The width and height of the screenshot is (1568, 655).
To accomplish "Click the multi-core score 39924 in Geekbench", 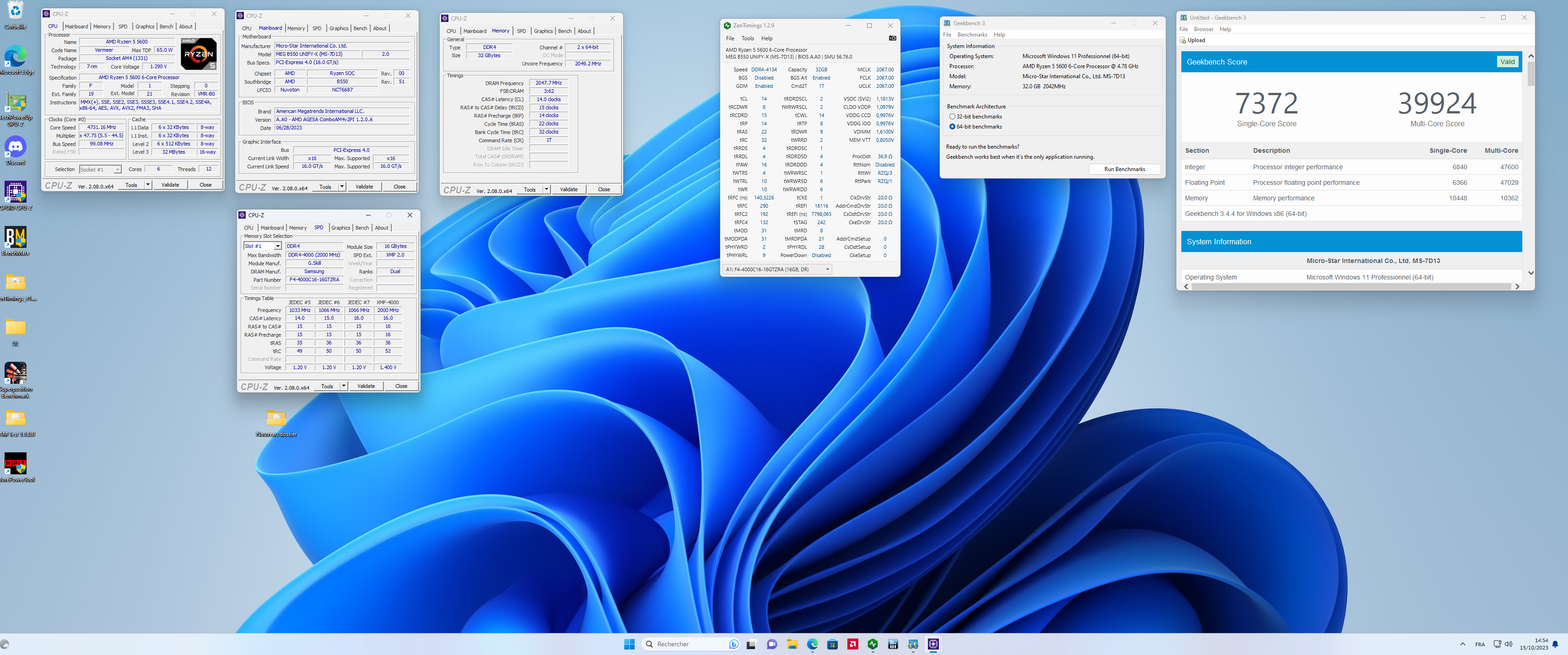I will click(1437, 103).
